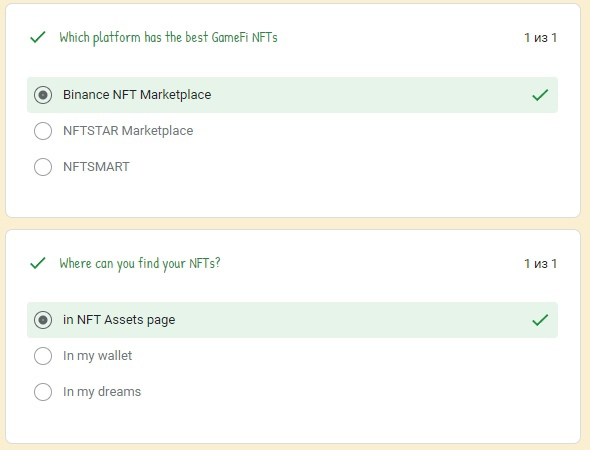
Task: Click the 'in NFT Assets page' answer label
Action: click(119, 320)
